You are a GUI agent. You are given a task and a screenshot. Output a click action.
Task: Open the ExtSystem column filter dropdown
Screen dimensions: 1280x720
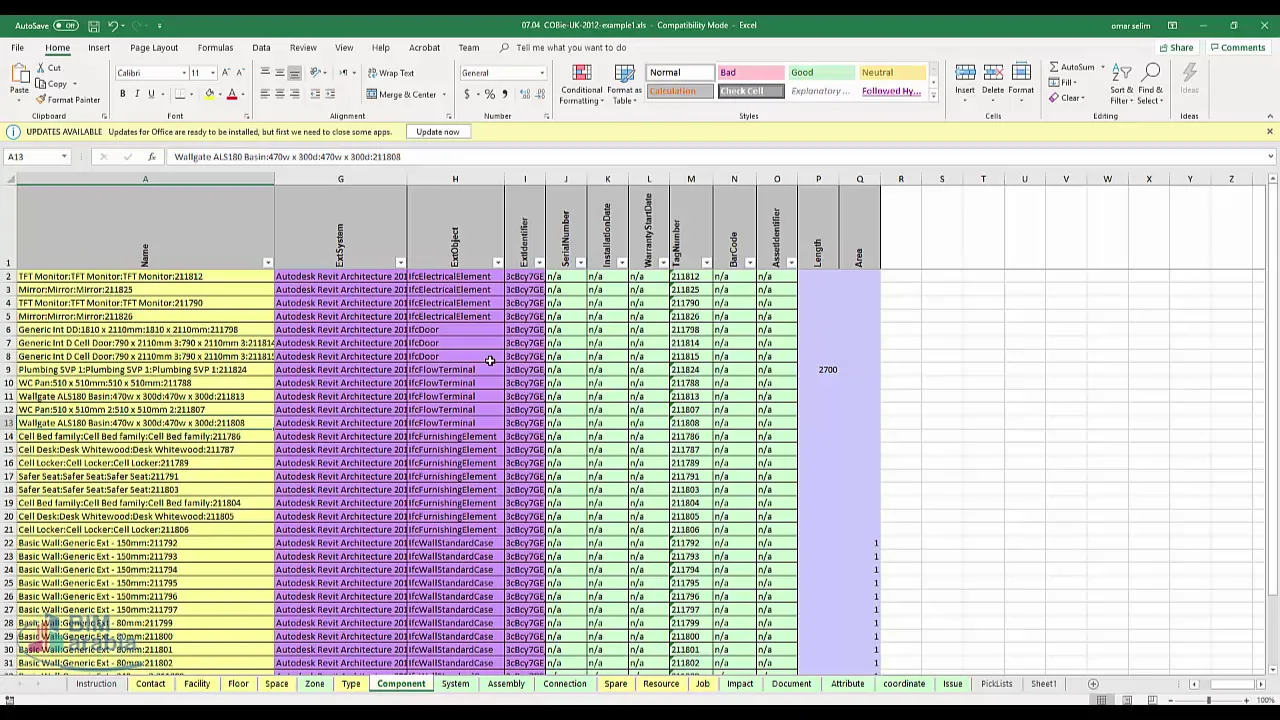400,263
